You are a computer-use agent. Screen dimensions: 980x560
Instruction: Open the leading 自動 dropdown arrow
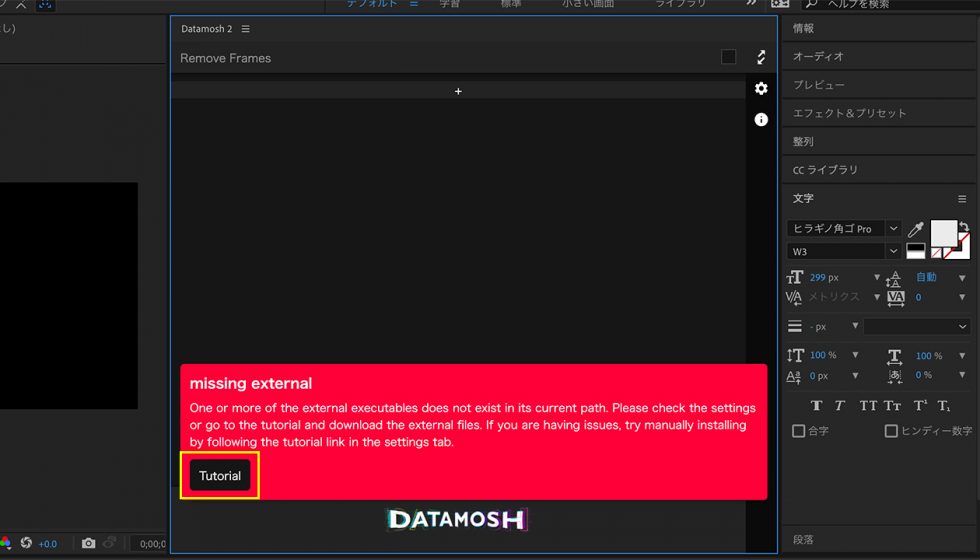[962, 278]
